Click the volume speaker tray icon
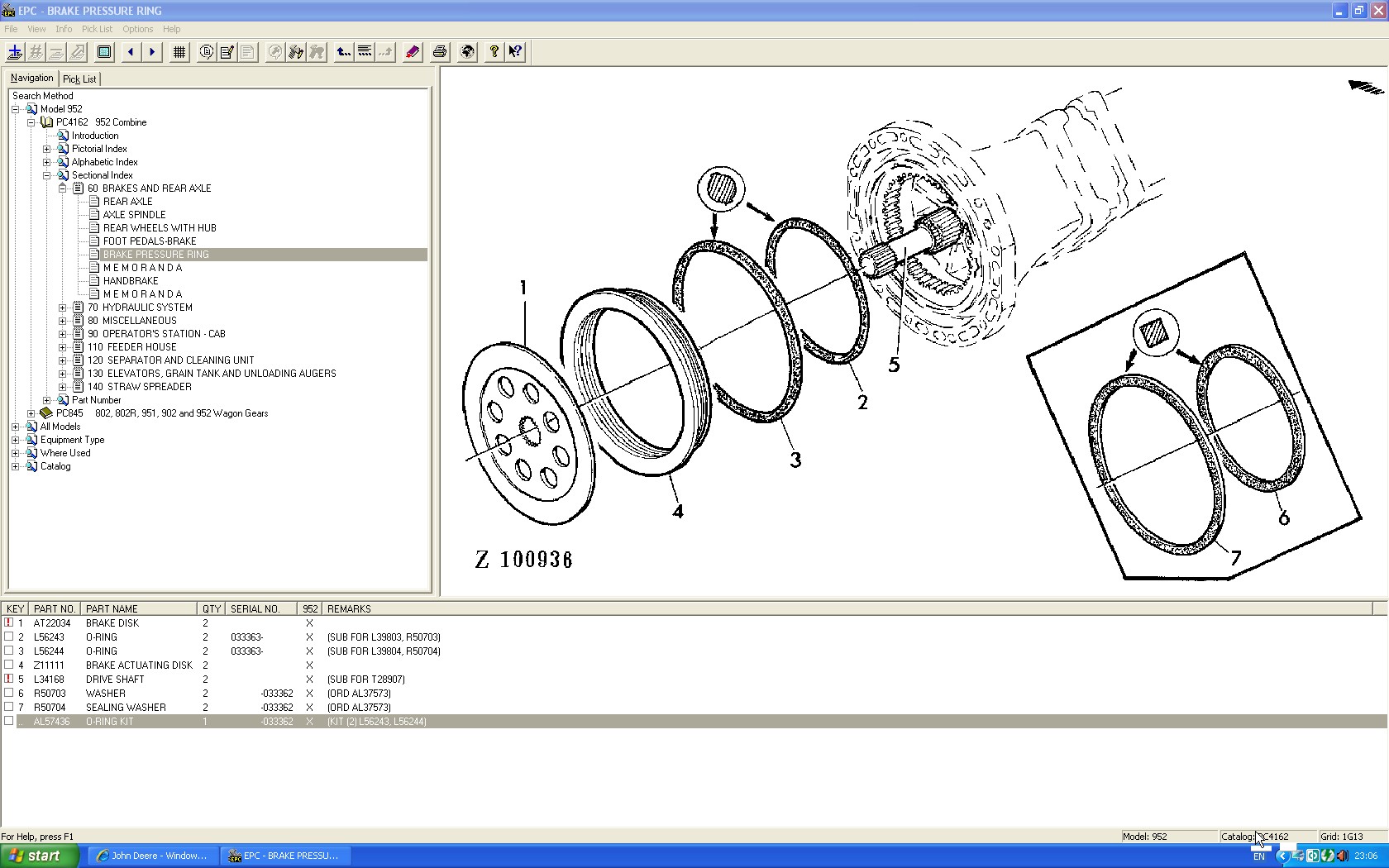The height and width of the screenshot is (868, 1389). click(1342, 856)
